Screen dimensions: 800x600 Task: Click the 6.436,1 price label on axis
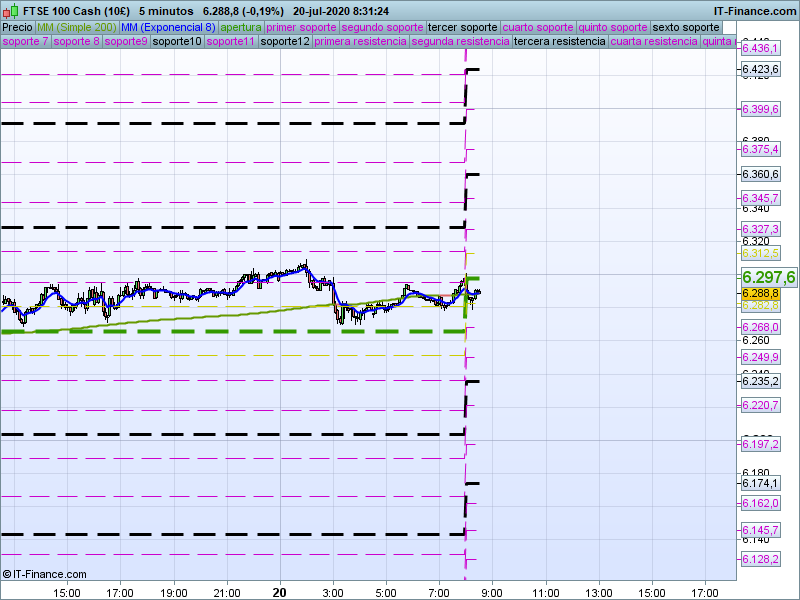click(x=760, y=48)
